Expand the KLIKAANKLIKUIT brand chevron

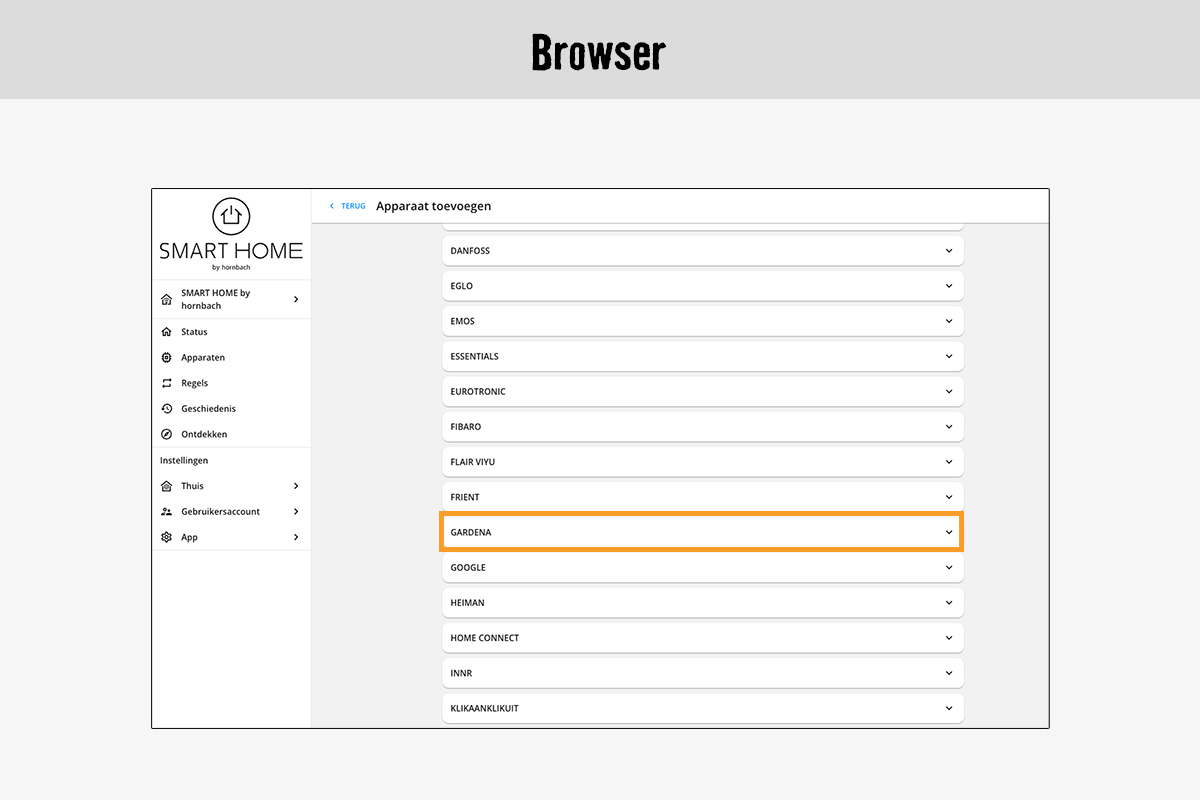[x=949, y=708]
